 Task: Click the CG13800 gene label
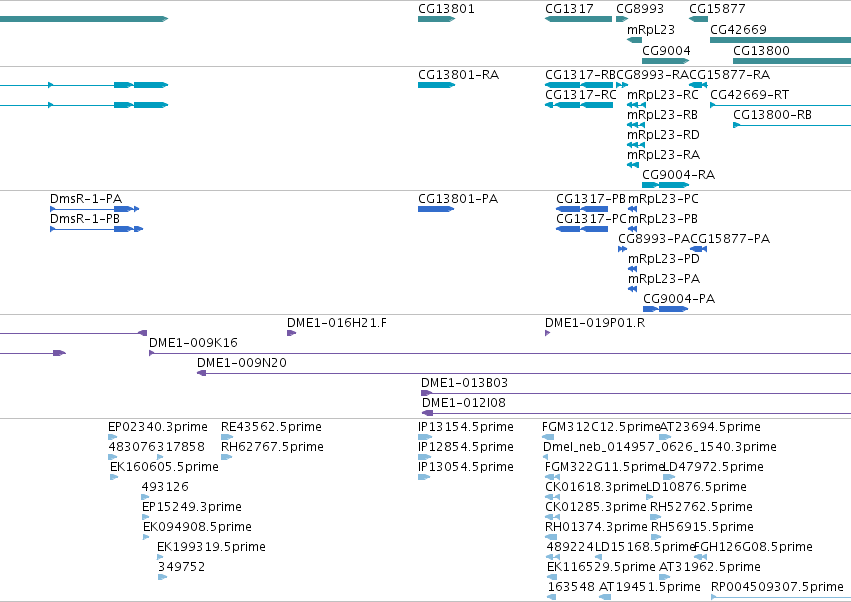pyautogui.click(x=761, y=50)
